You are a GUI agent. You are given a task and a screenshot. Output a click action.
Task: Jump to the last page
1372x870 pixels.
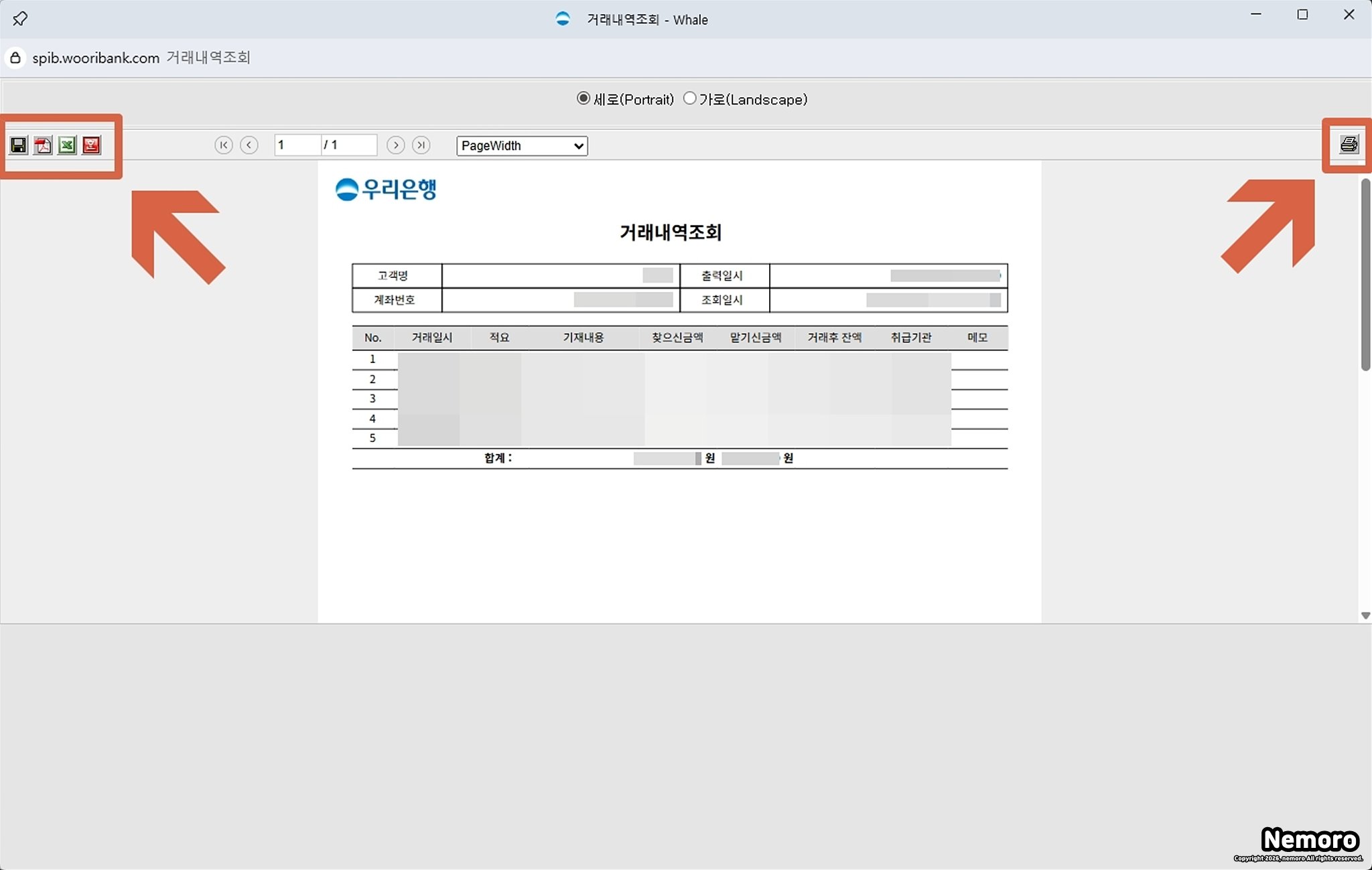(421, 145)
